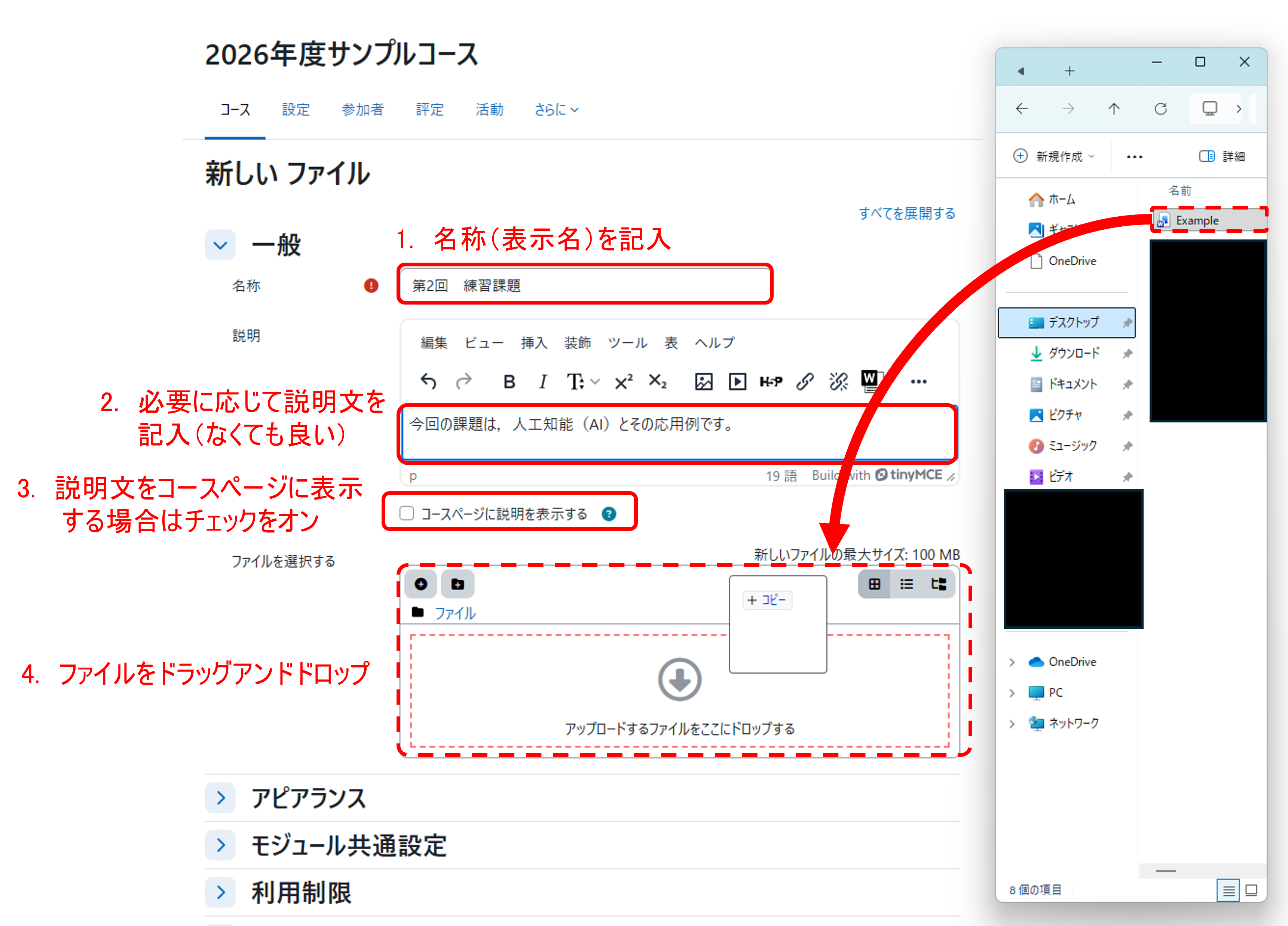Remove link with the unlink icon
The image size is (1288, 926).
[x=838, y=381]
